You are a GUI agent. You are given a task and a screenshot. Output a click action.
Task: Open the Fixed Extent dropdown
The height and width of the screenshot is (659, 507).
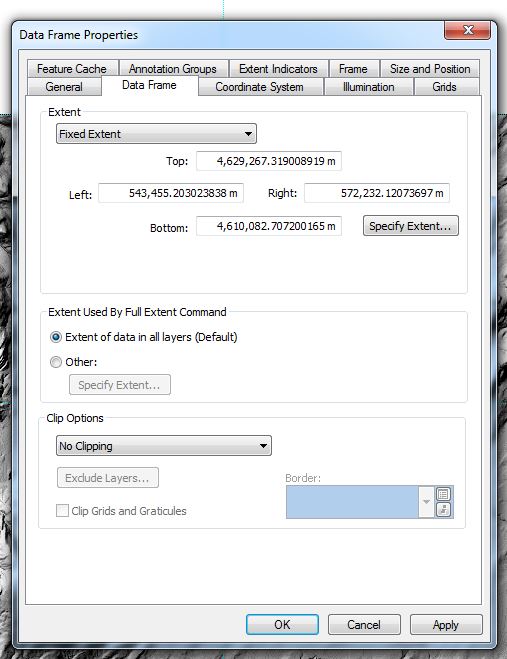156,134
